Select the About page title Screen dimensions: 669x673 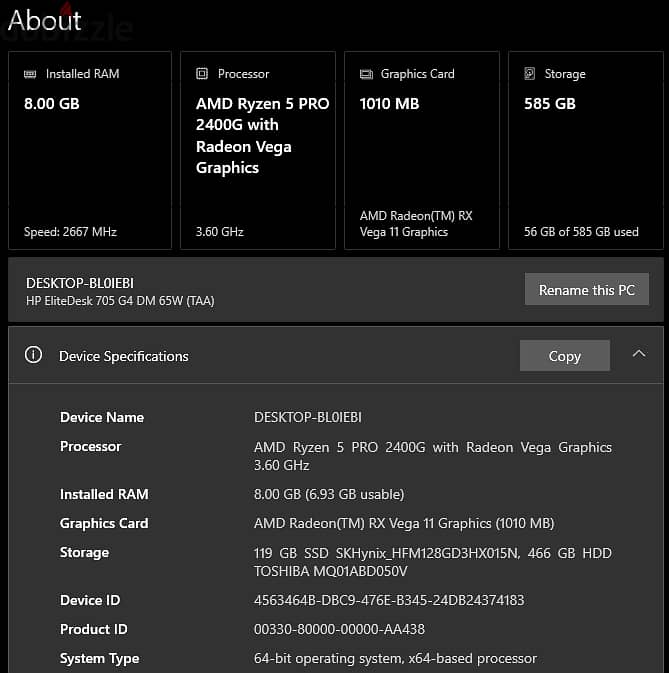coord(45,20)
